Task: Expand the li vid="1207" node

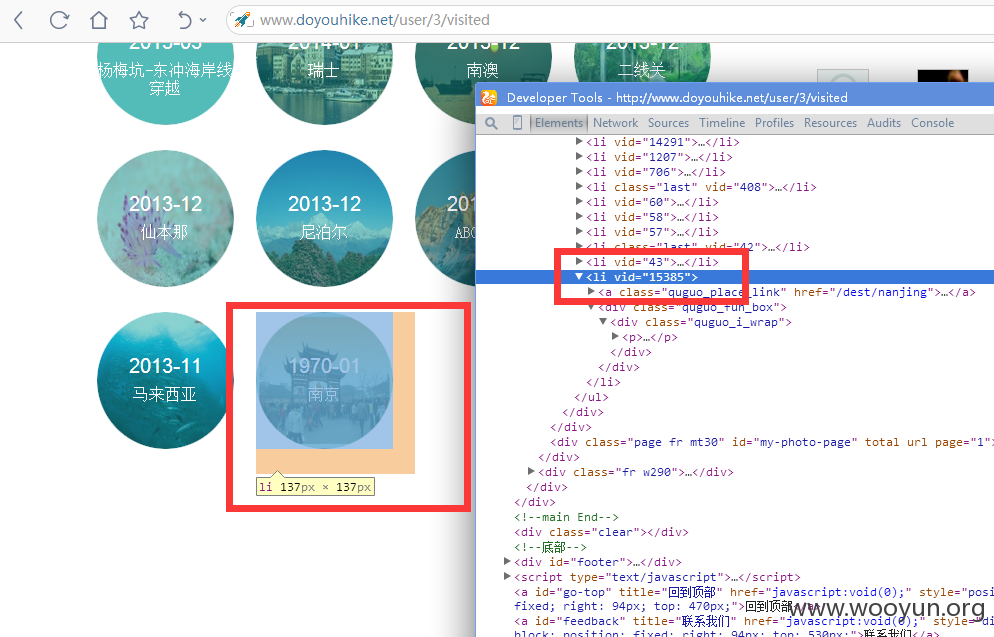Action: coord(579,157)
